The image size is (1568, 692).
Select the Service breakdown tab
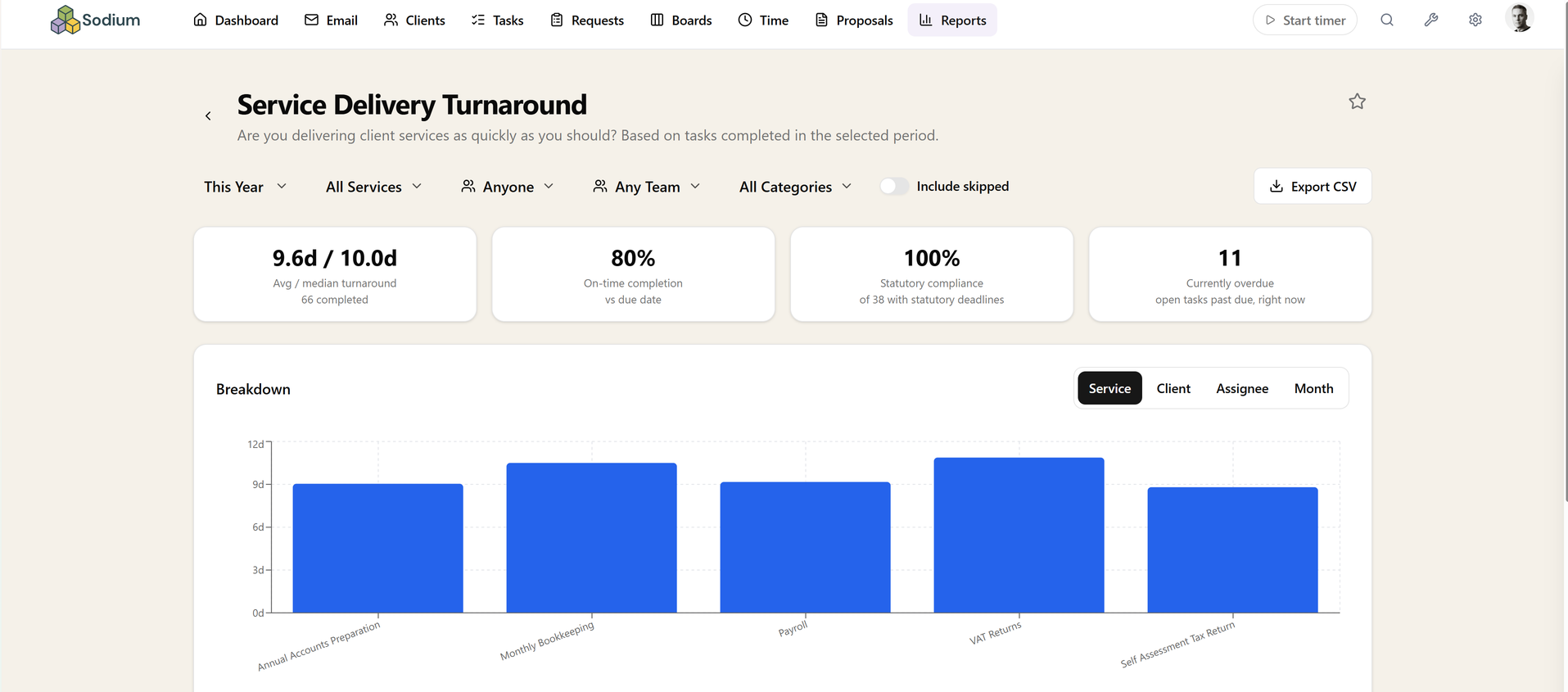point(1109,388)
